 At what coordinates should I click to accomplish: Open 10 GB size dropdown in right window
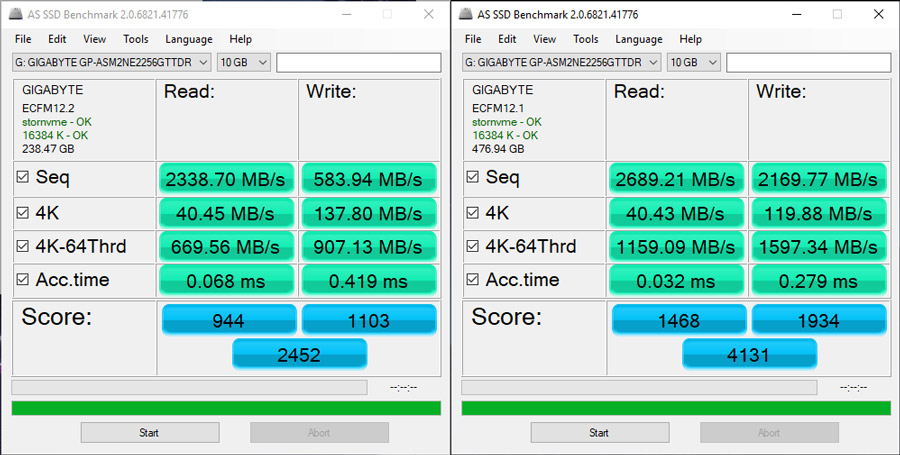point(693,63)
